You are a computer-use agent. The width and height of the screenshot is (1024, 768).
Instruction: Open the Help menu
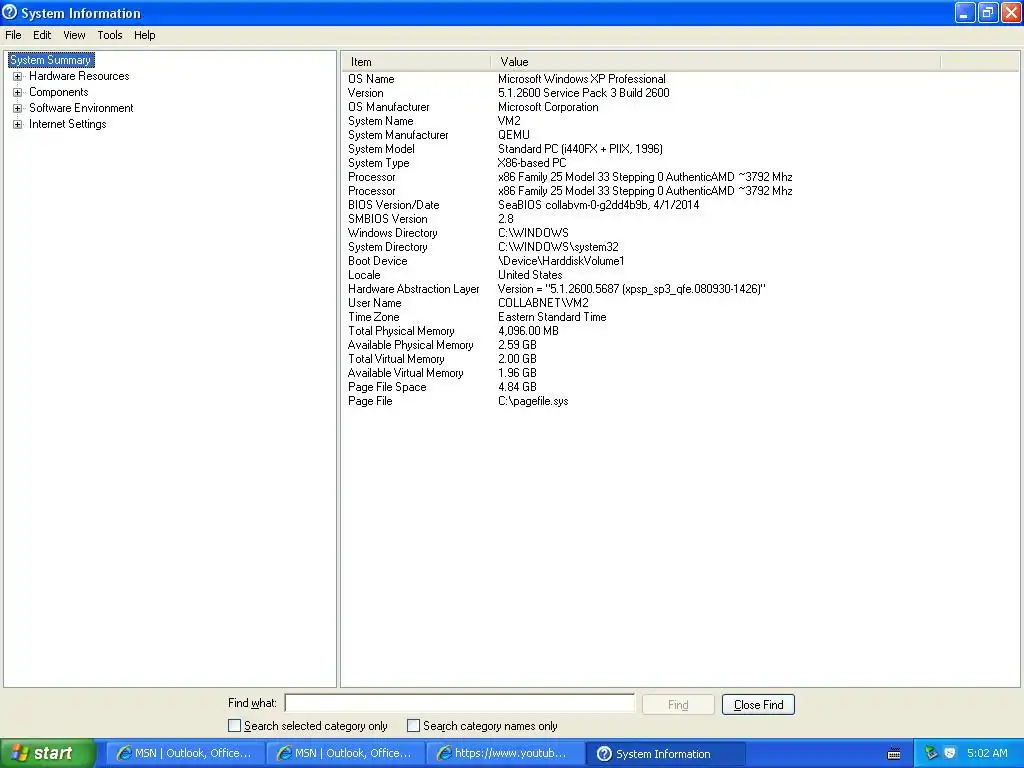tap(144, 35)
